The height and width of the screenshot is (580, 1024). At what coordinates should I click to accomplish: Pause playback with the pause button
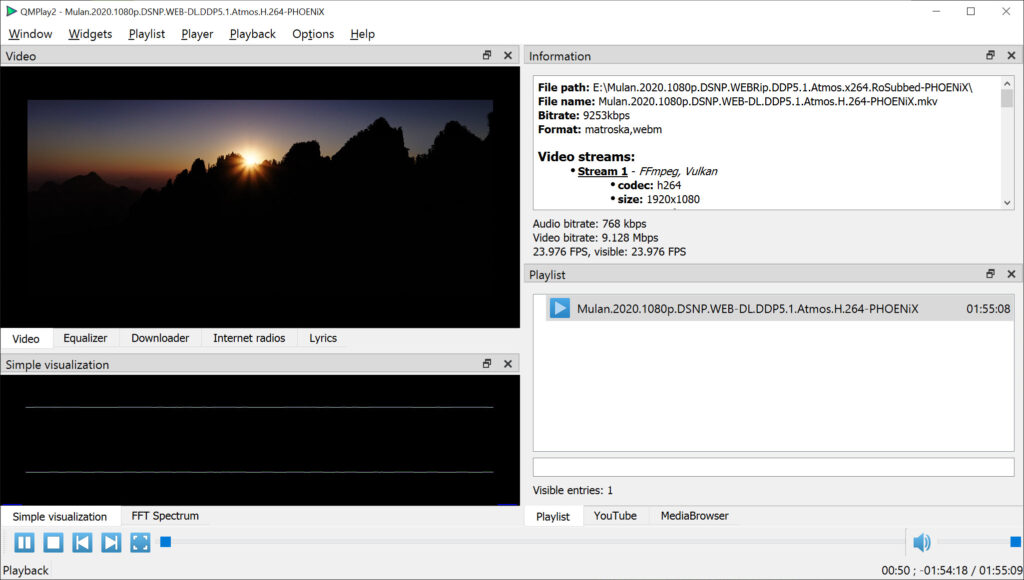24,542
